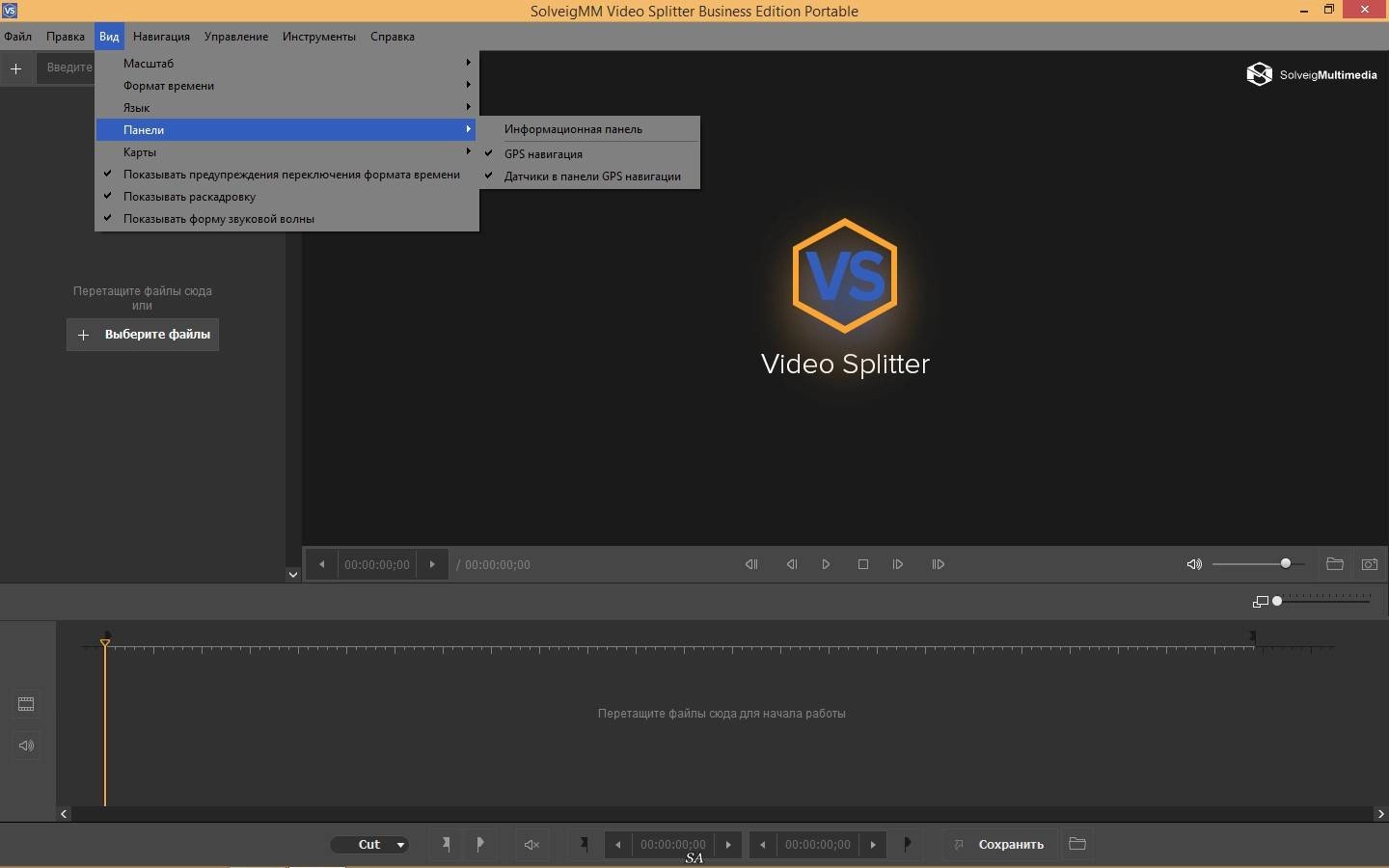Click the current player time field

(x=377, y=564)
